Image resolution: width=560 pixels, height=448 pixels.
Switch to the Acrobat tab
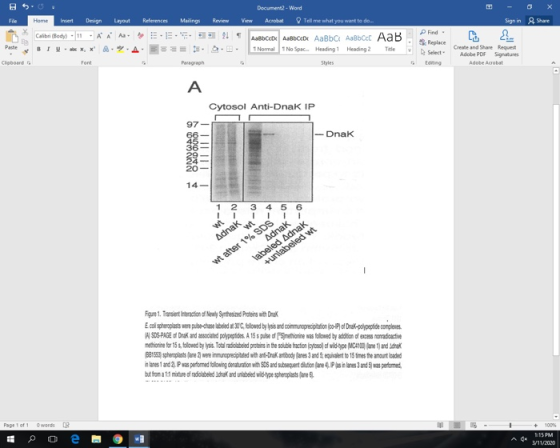click(274, 21)
